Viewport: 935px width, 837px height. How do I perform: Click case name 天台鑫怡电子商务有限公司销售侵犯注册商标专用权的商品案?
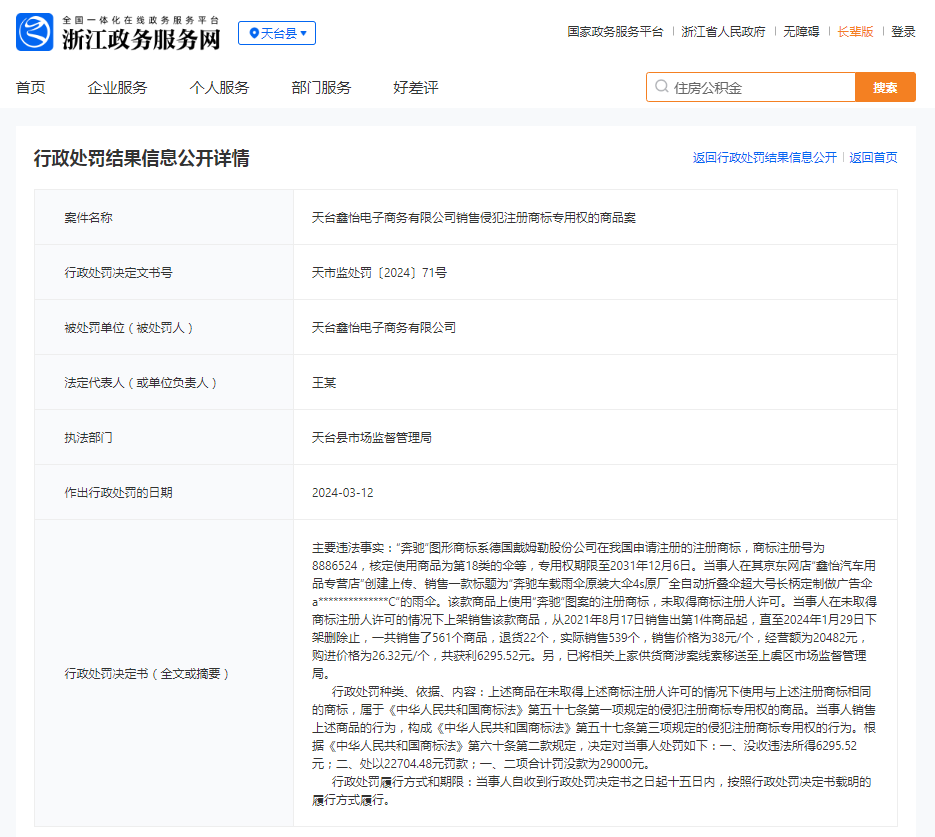[x=473, y=218]
